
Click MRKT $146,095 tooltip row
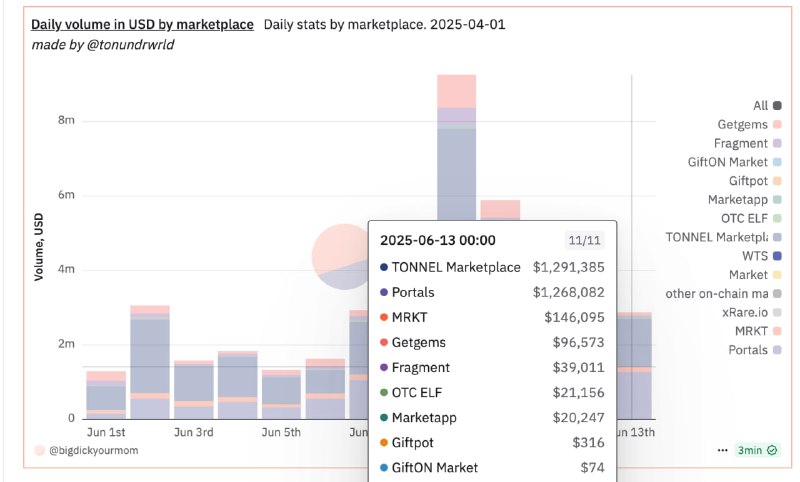pos(492,317)
